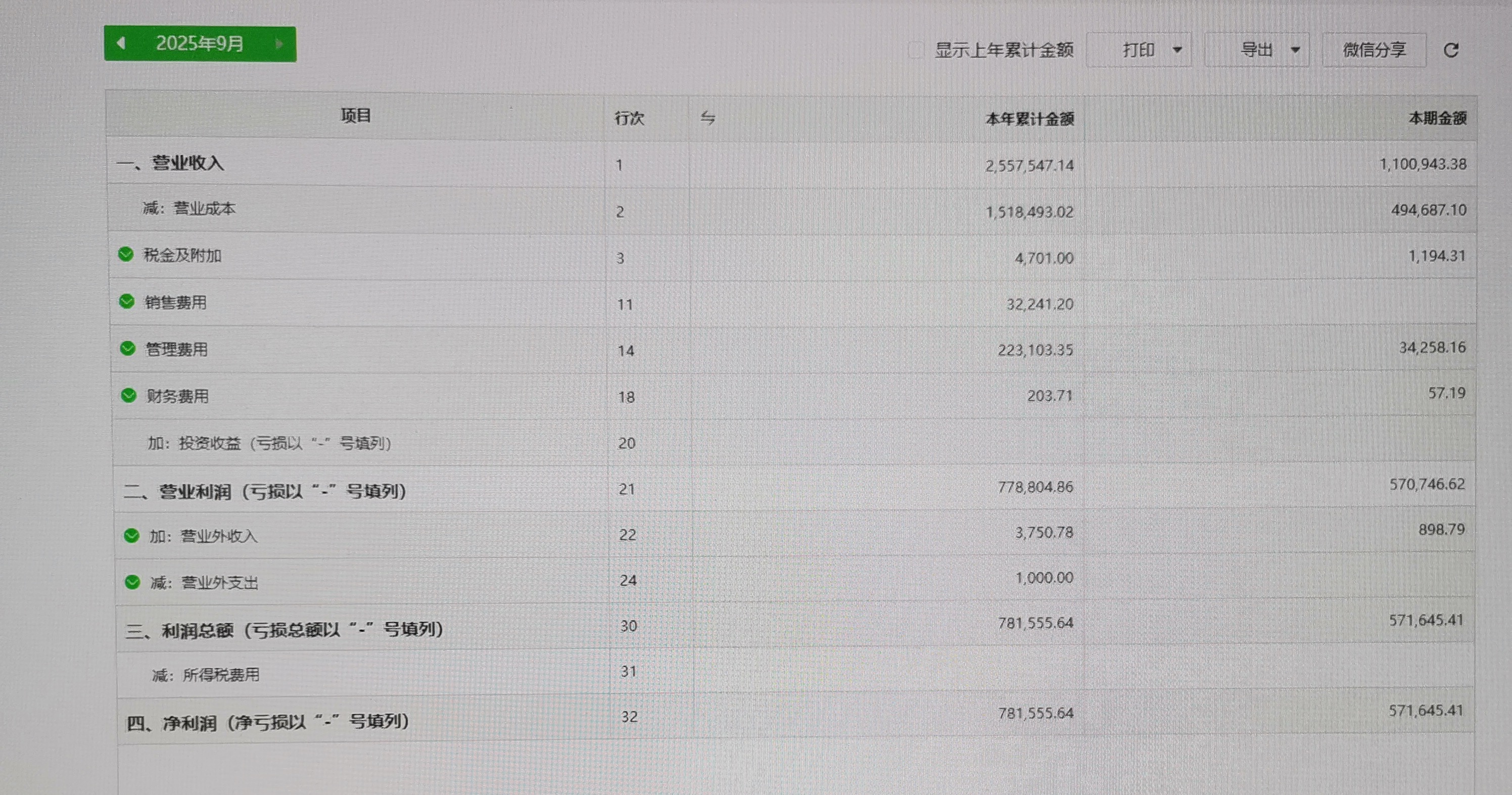1512x795 pixels.
Task: Open the 2025年9月 period selector
Action: (200, 43)
